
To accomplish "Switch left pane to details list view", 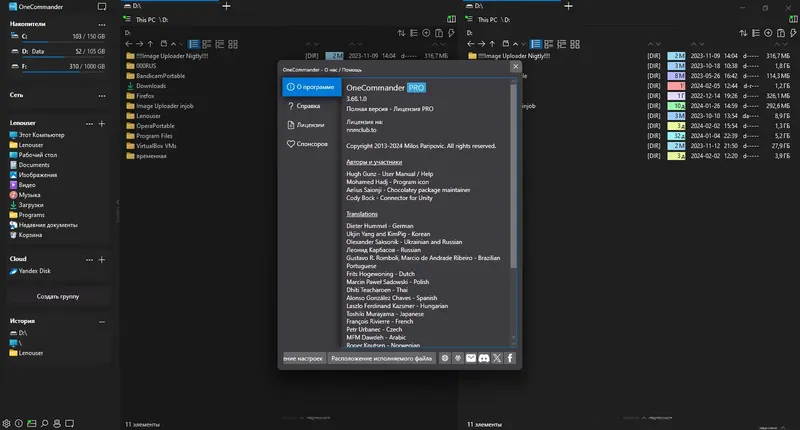I will click(x=193, y=44).
